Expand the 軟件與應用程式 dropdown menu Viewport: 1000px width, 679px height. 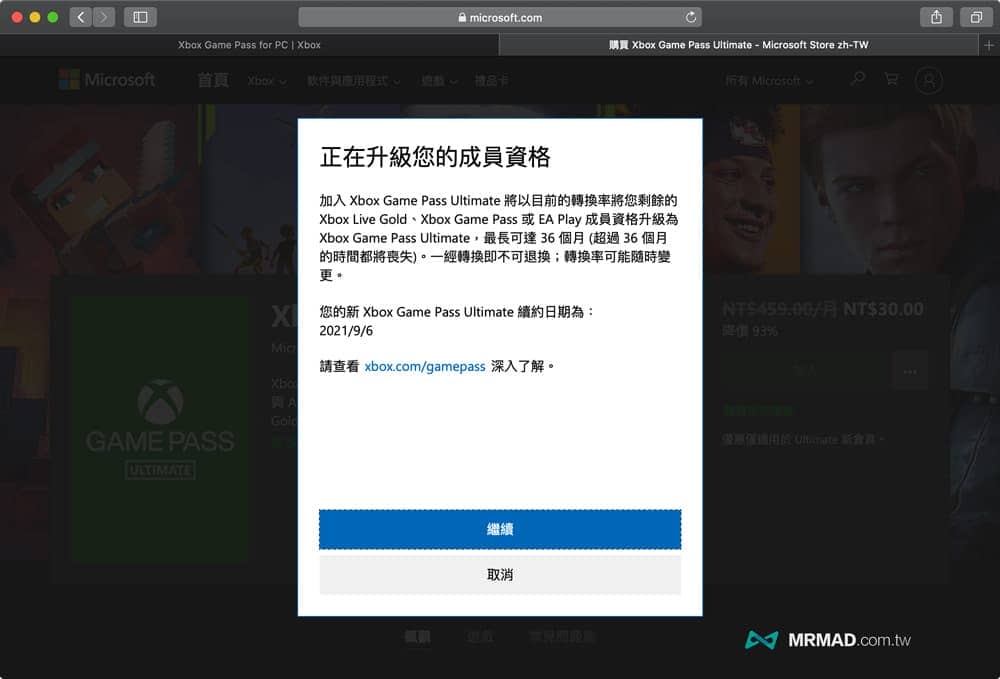[353, 81]
